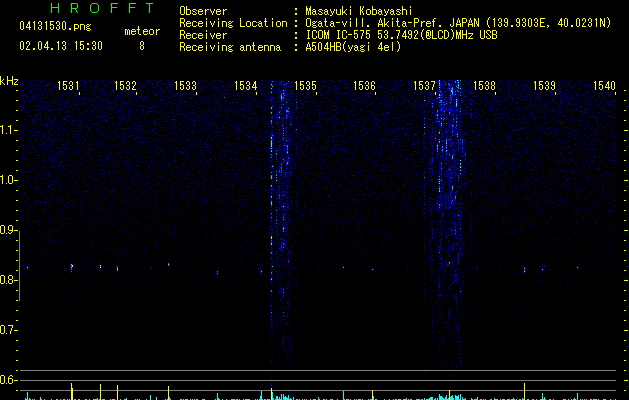Click the 1.1 kHz axis label
Image resolution: width=629 pixels, height=400 pixels.
pos(9,130)
